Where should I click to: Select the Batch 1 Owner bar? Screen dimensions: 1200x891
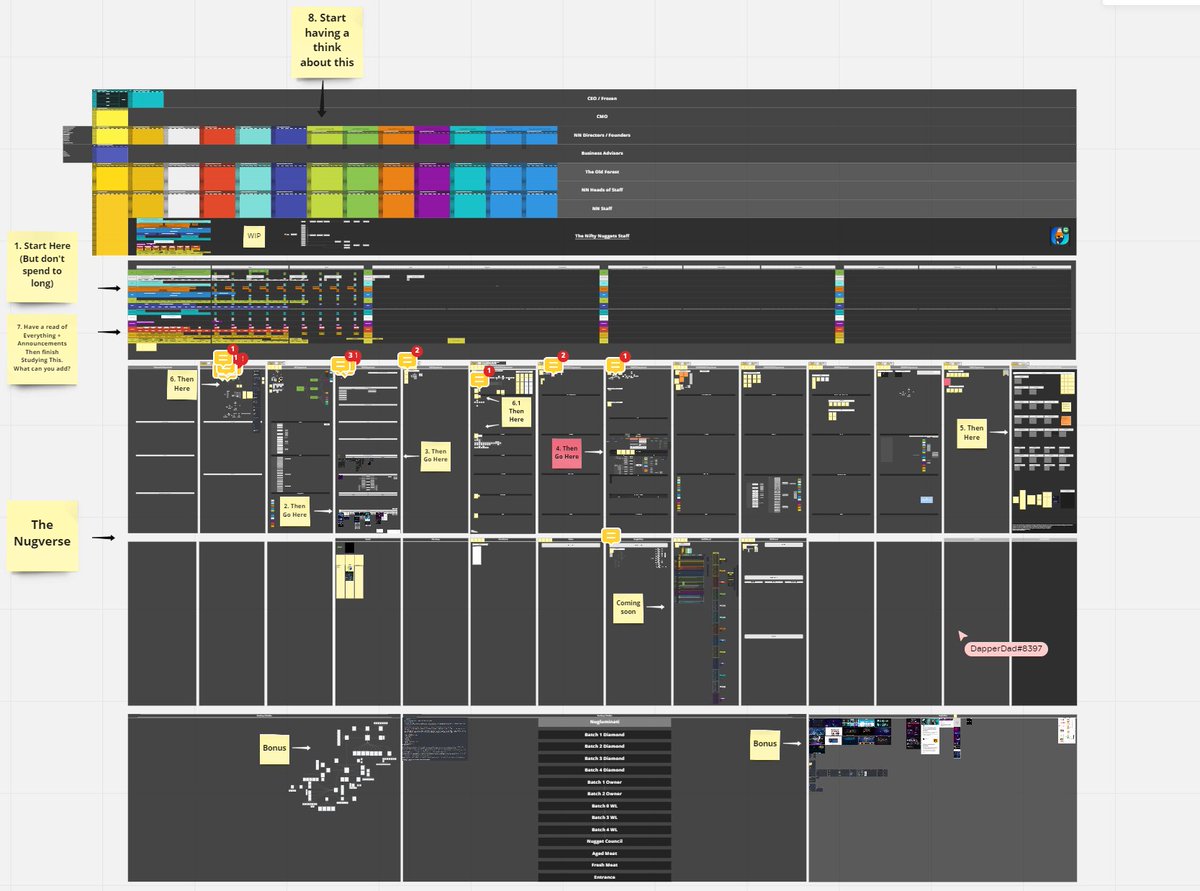(604, 782)
